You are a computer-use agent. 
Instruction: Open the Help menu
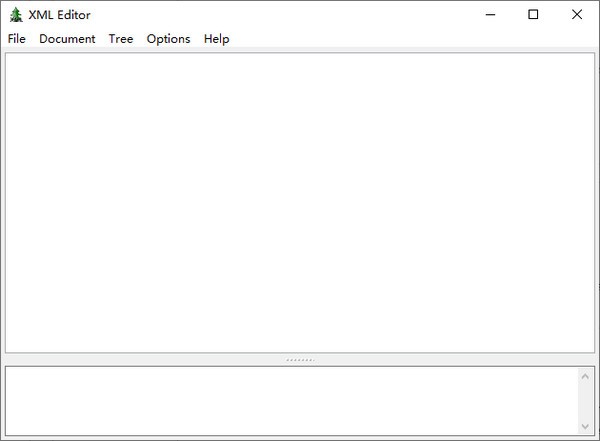click(216, 39)
